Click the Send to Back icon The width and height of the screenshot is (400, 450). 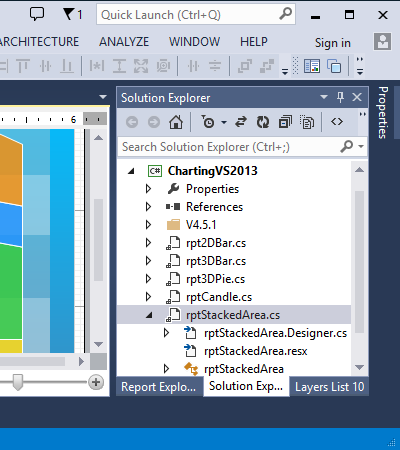267,66
